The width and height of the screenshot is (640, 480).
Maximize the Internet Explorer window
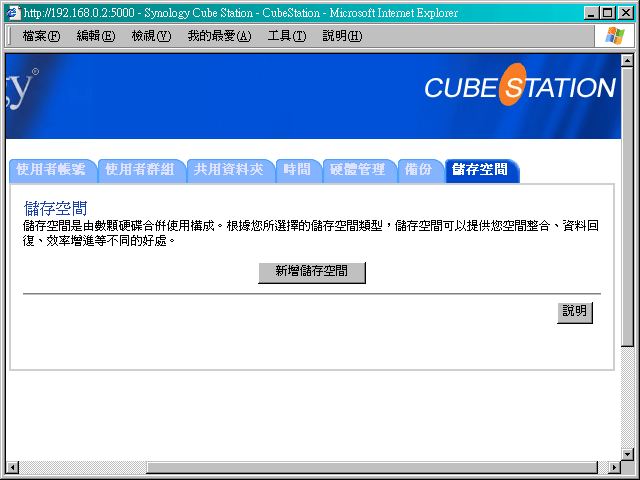click(607, 13)
